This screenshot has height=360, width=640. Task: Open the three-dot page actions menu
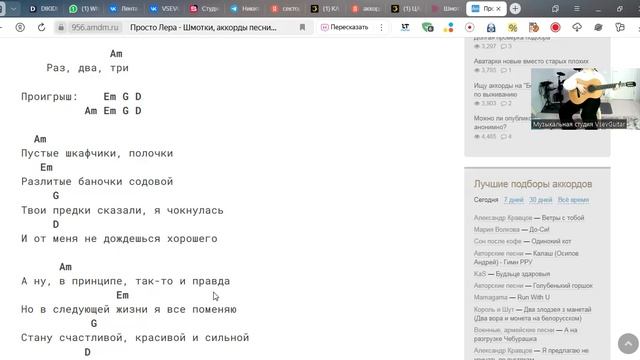pyautogui.click(x=381, y=27)
